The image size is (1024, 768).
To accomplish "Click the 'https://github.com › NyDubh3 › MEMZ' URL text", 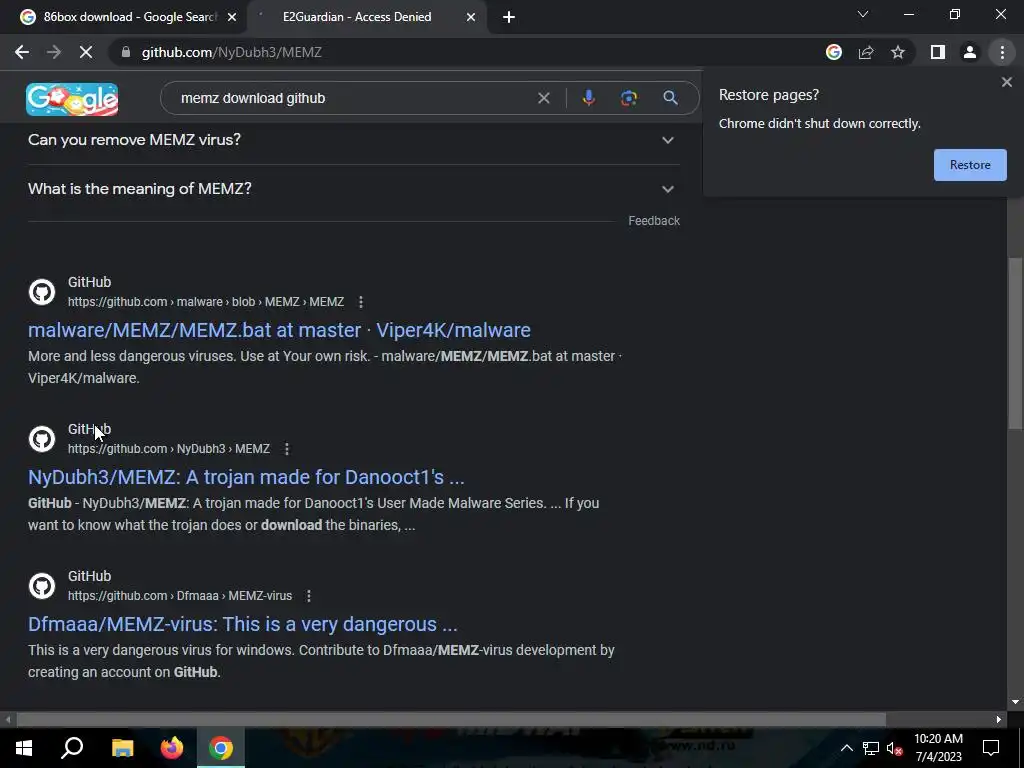I will [168, 449].
